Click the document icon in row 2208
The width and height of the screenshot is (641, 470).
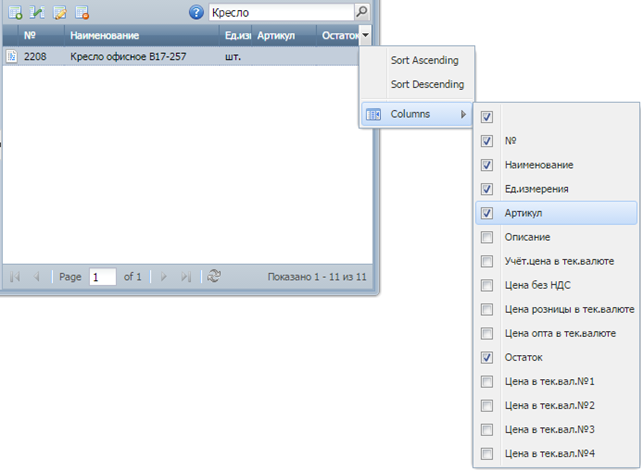pos(12,56)
